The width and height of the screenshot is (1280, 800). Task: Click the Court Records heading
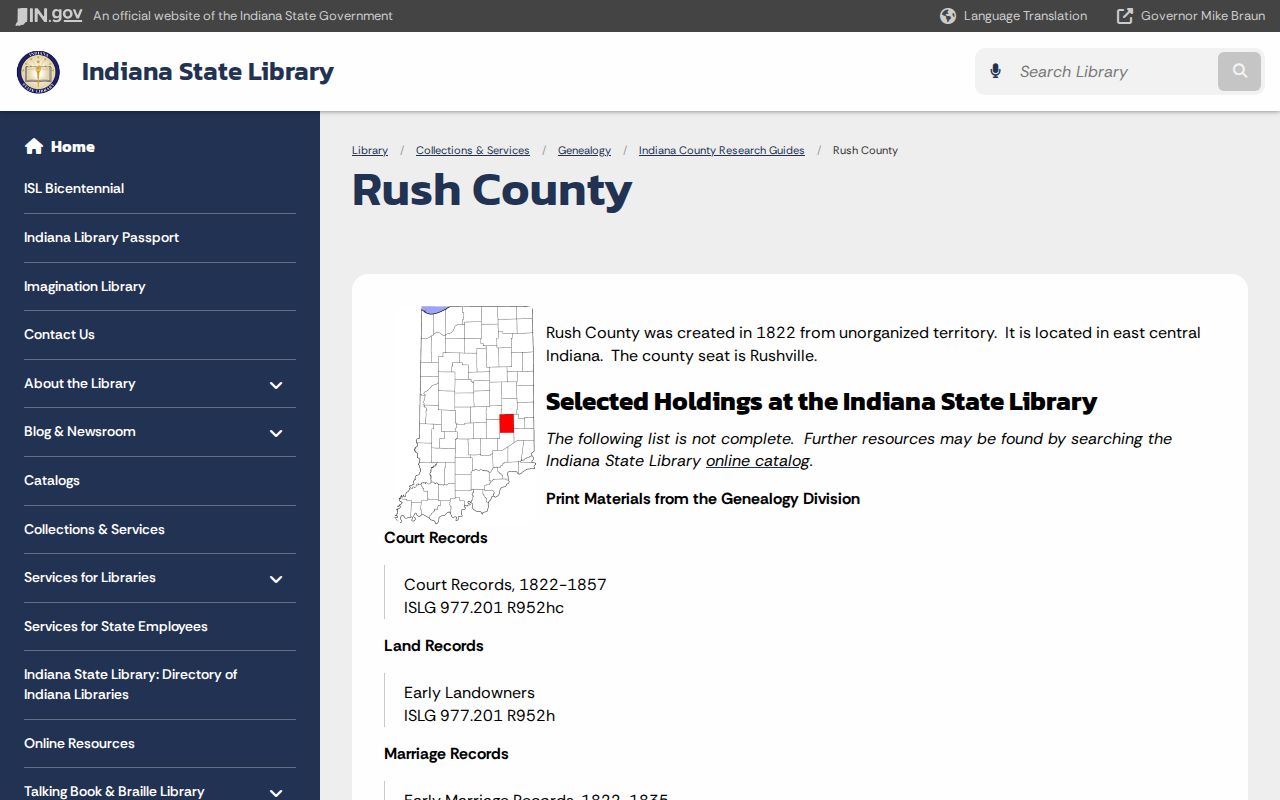pyautogui.click(x=436, y=538)
